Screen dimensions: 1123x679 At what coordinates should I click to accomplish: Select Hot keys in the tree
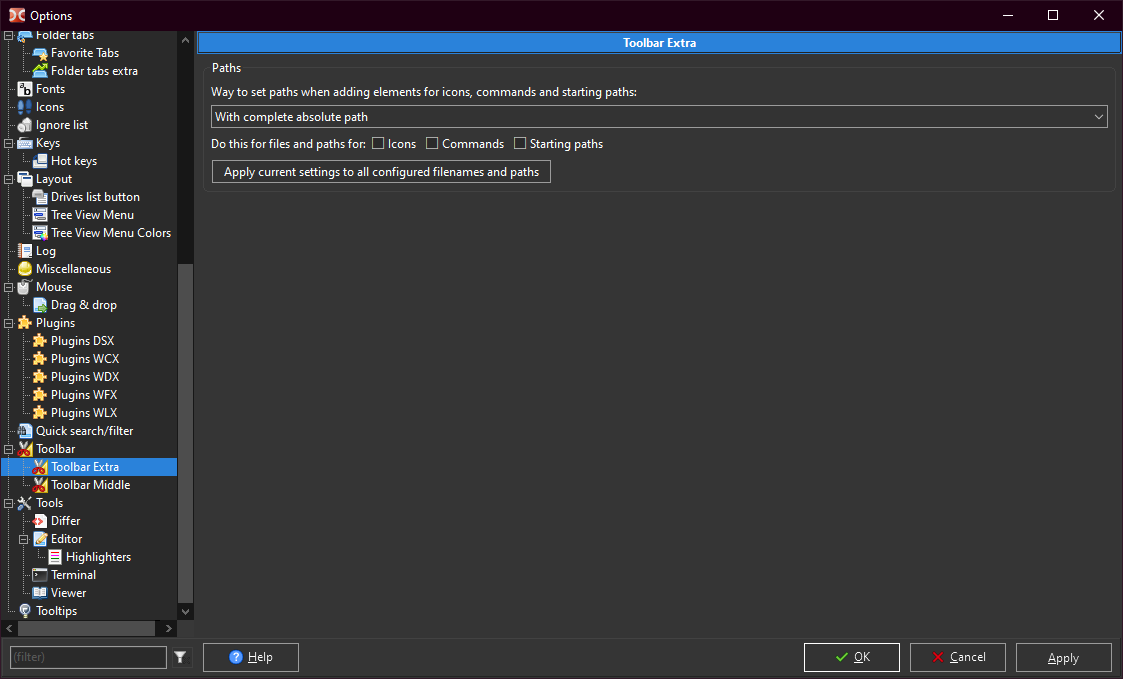(73, 161)
